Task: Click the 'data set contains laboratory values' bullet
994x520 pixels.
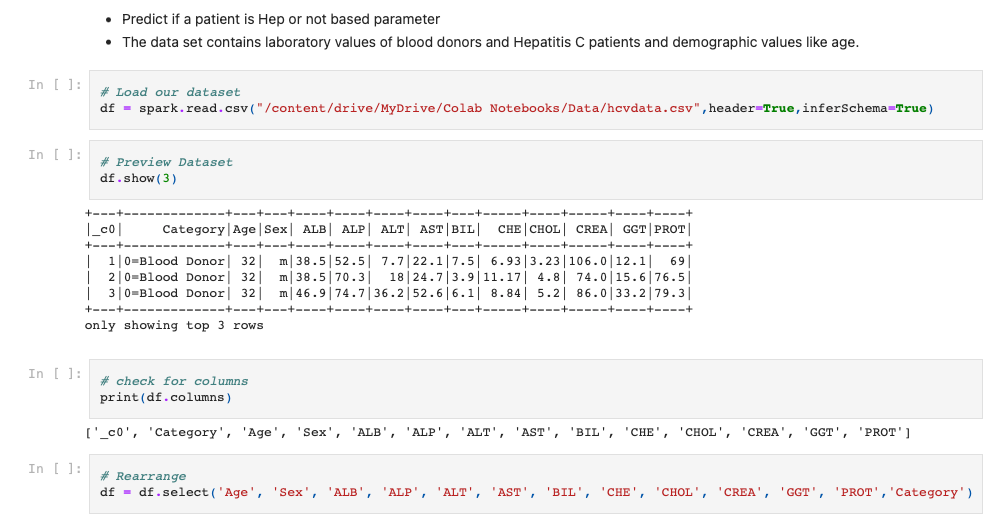Action: point(490,42)
